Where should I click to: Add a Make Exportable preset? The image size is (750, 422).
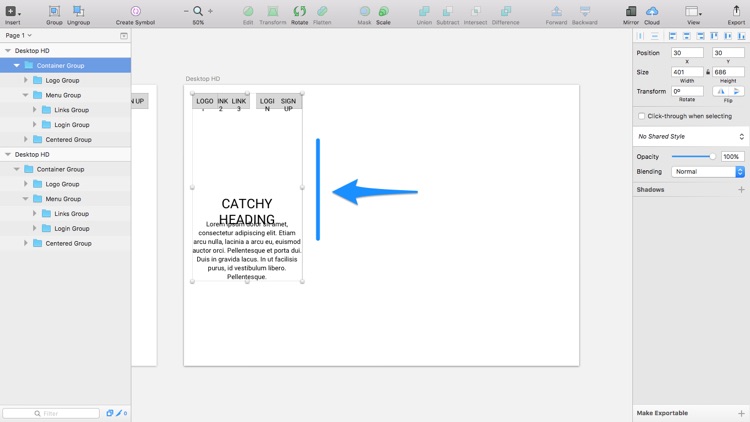click(x=741, y=413)
